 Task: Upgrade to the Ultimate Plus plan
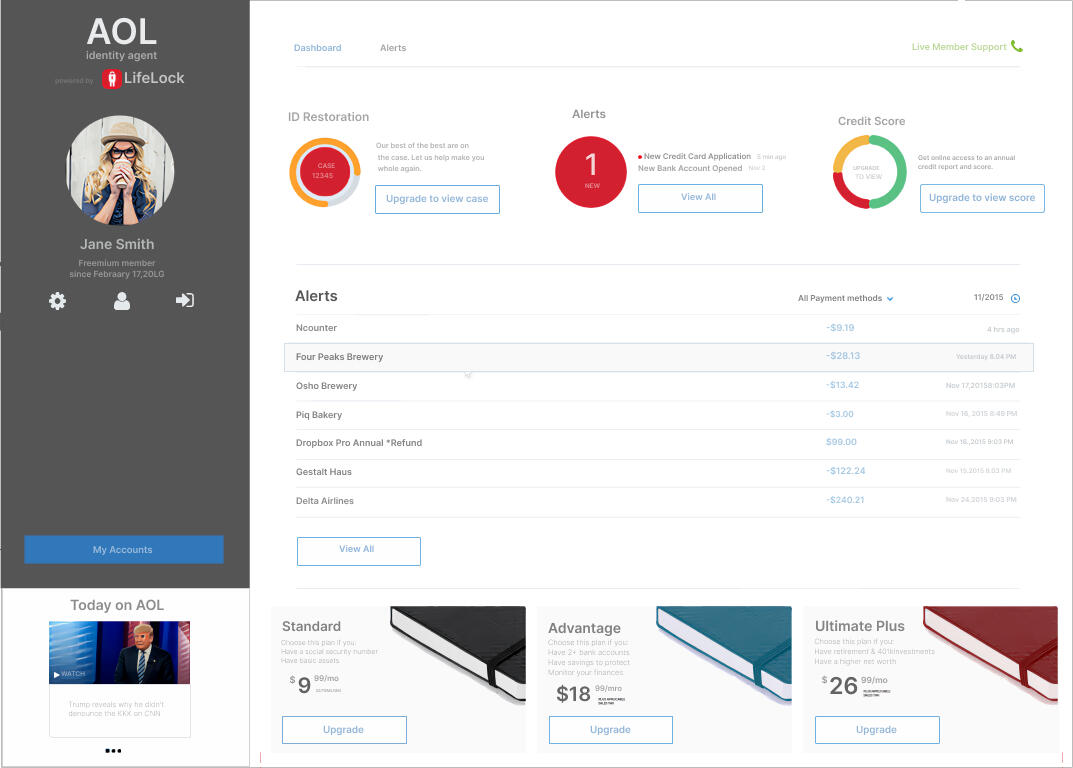(x=877, y=730)
